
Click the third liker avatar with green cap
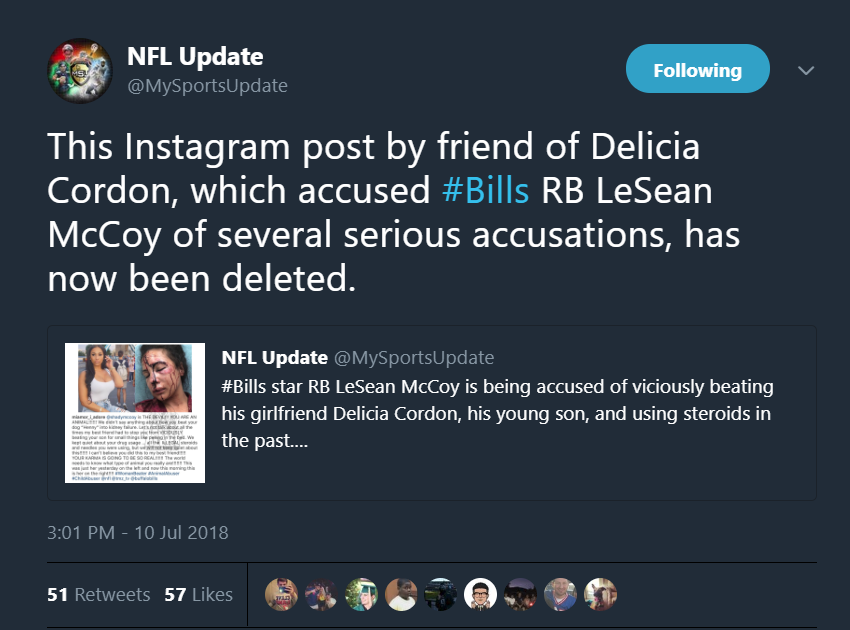361,594
